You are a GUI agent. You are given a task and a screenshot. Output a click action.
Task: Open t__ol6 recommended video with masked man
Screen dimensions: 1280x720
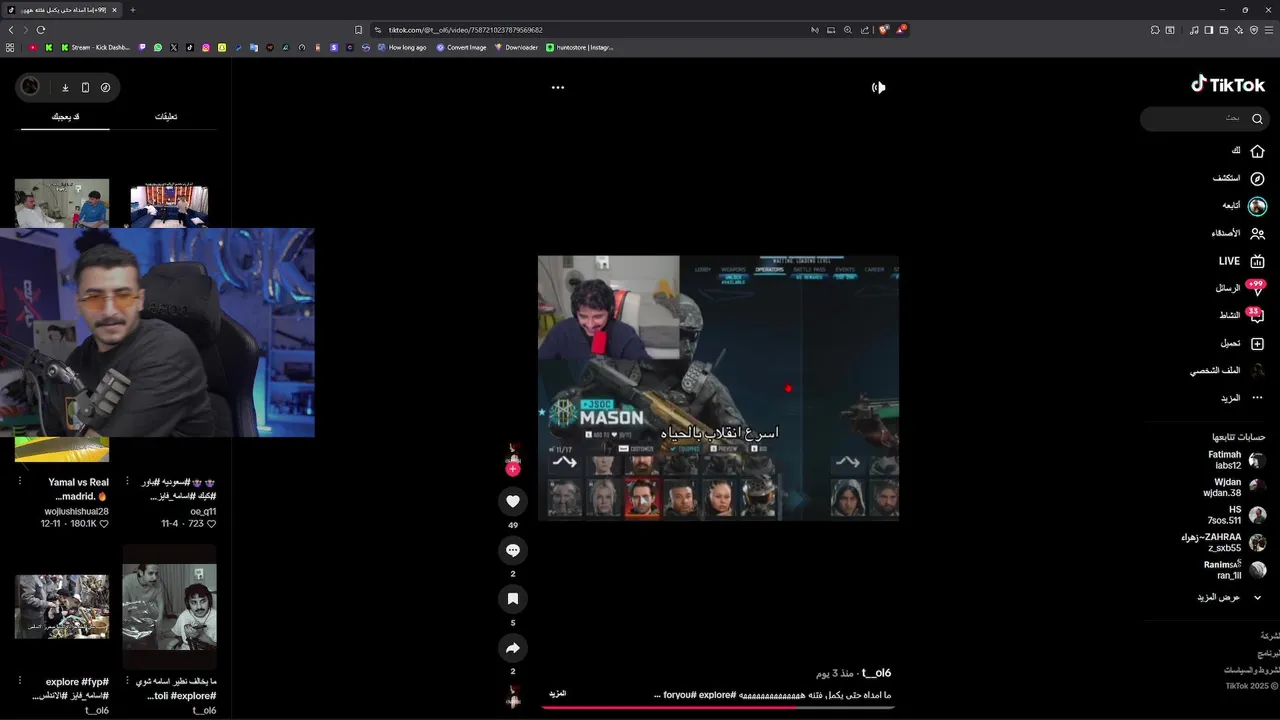click(x=169, y=607)
